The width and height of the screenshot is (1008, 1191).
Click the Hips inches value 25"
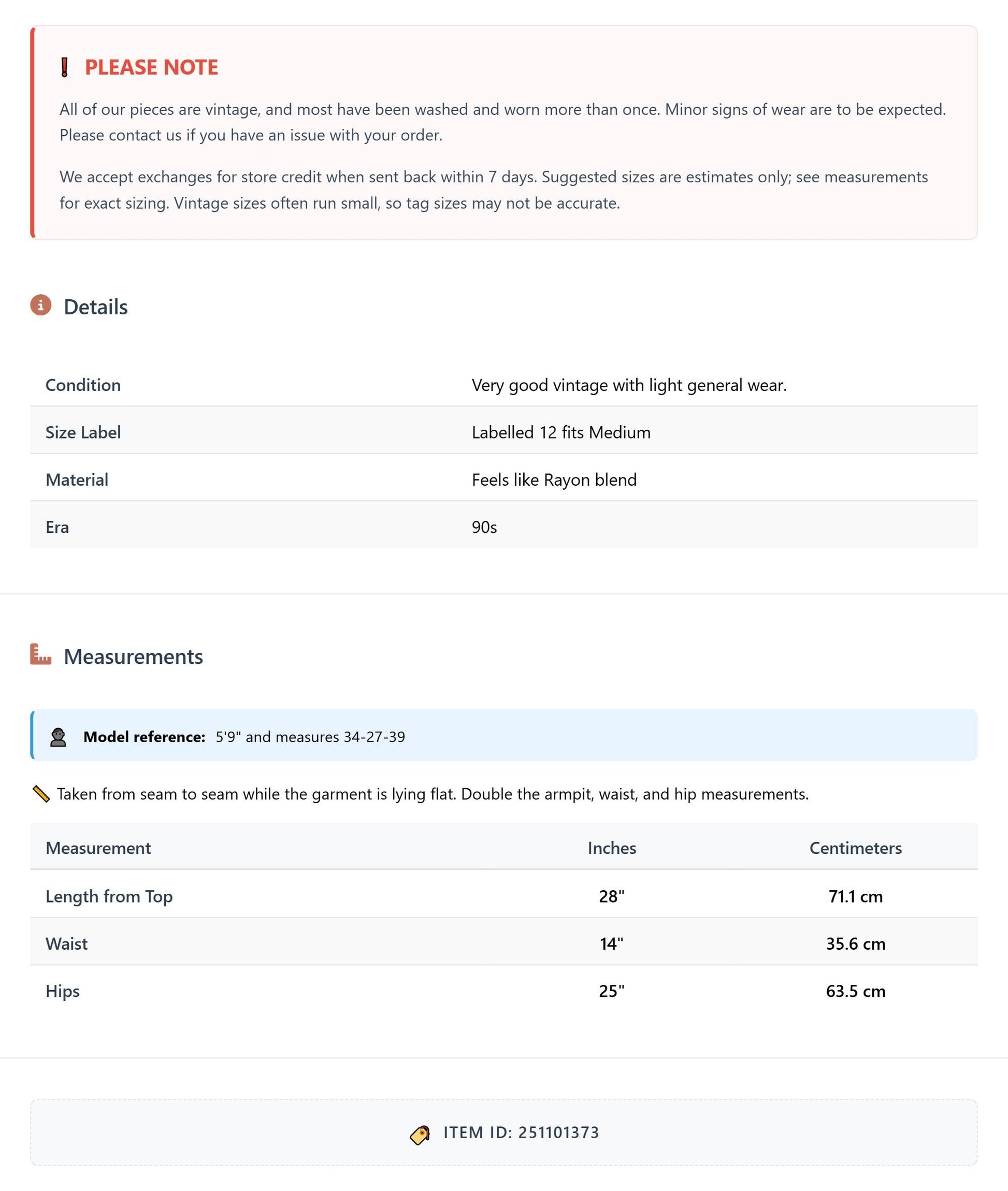612,991
